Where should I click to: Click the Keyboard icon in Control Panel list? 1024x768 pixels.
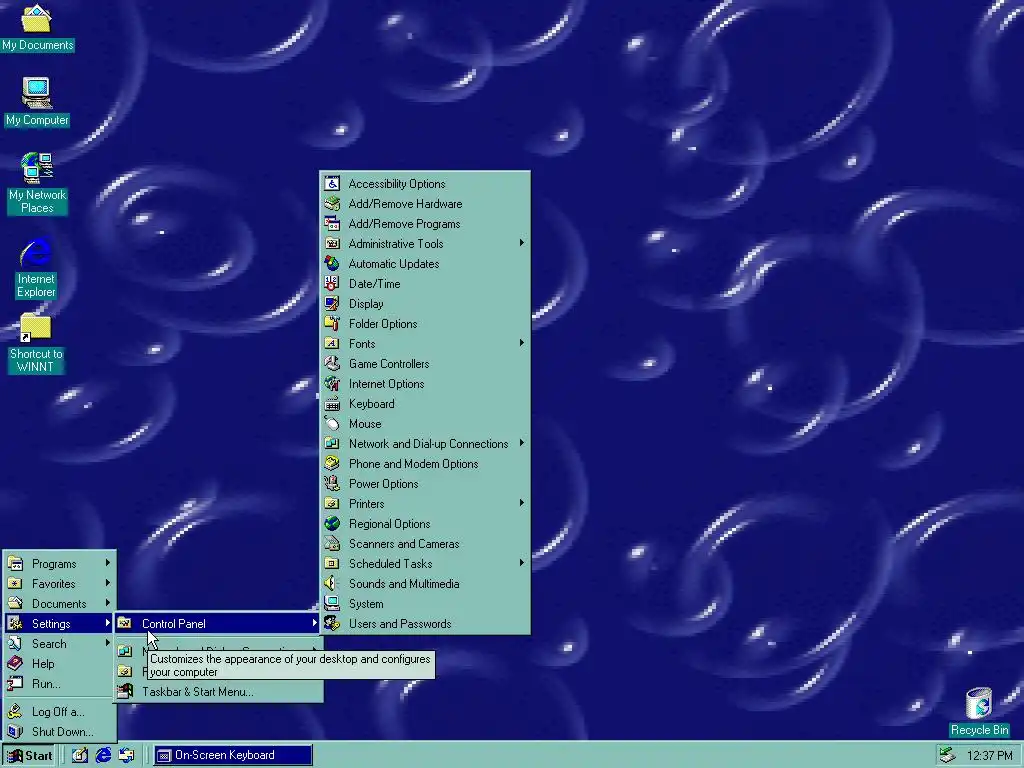point(332,404)
